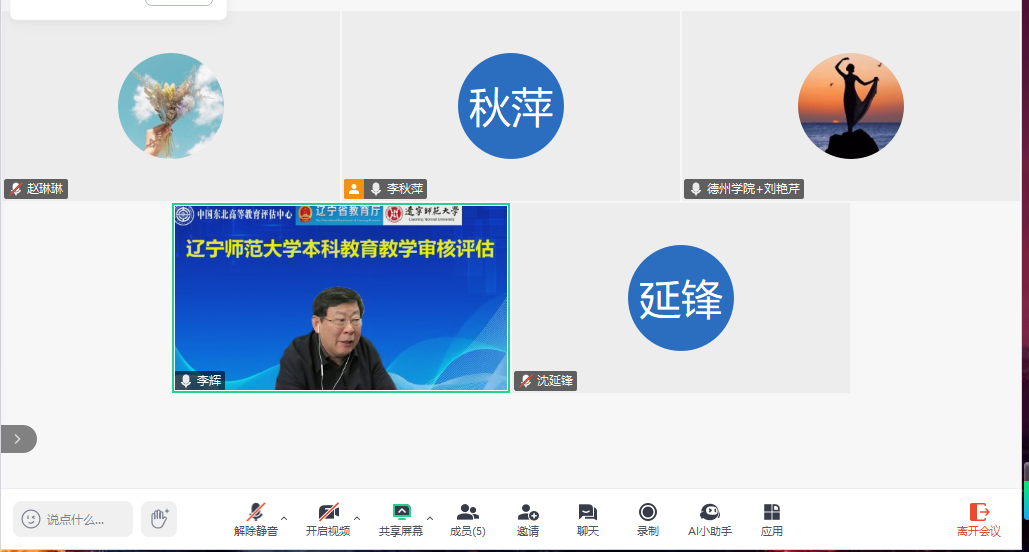This screenshot has width=1029, height=552.
Task: Click the 邀请 invite icon
Action: [x=528, y=519]
